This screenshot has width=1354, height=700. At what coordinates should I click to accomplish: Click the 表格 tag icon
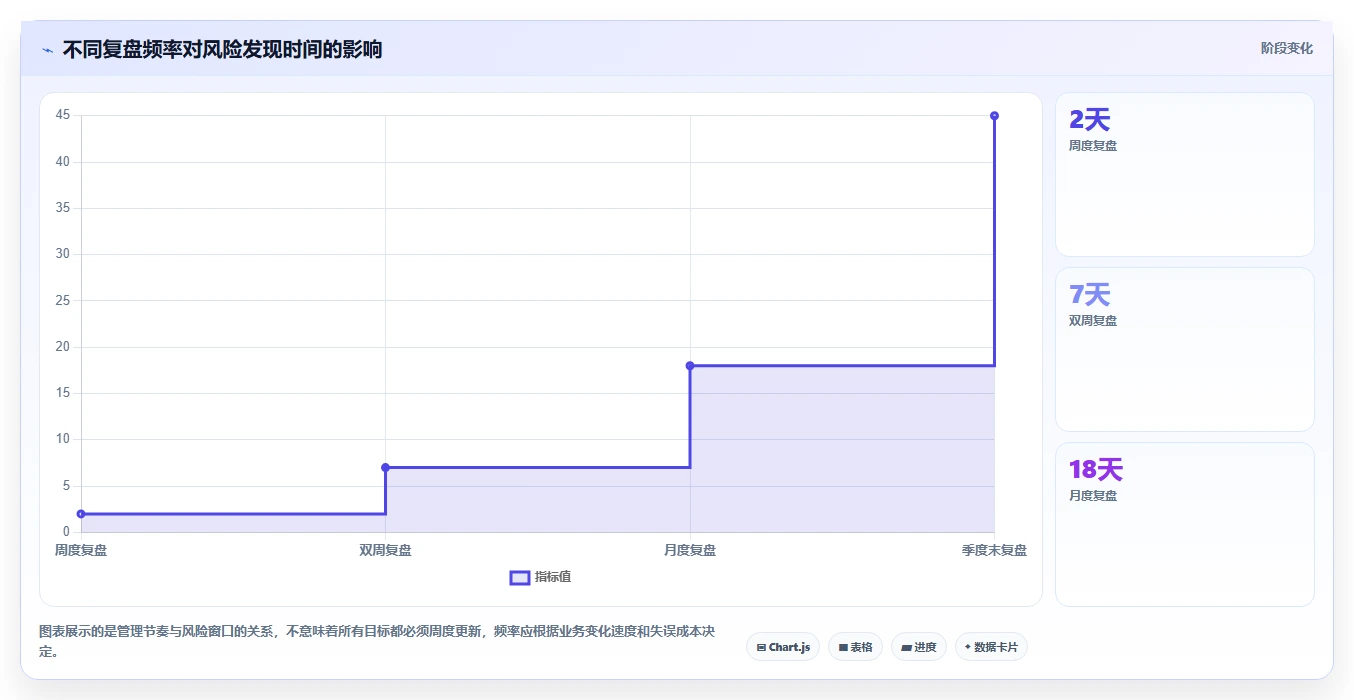coord(843,648)
